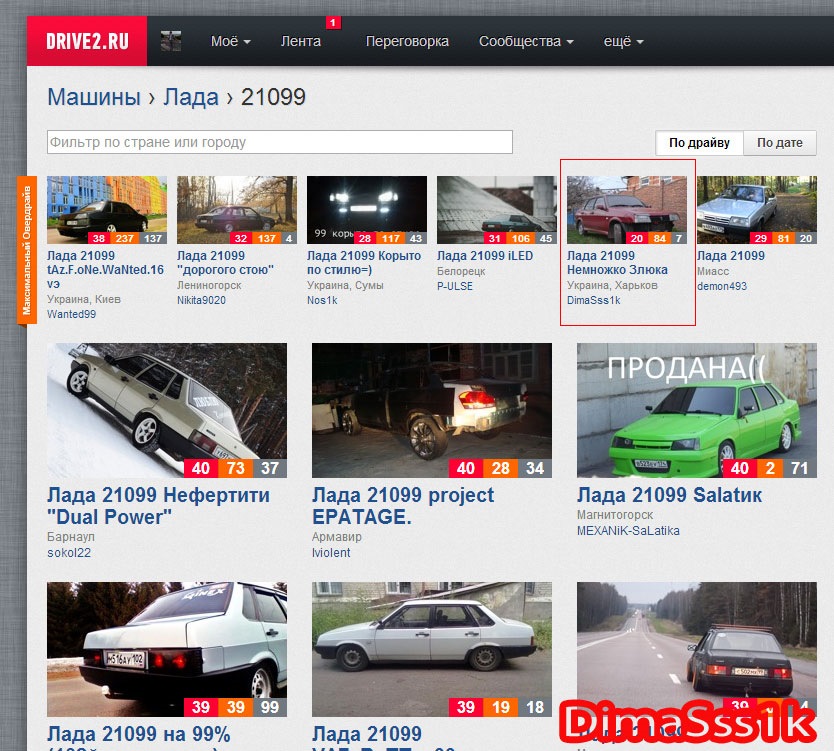
Task: Open the на 99% rear-view car photo
Action: point(167,649)
